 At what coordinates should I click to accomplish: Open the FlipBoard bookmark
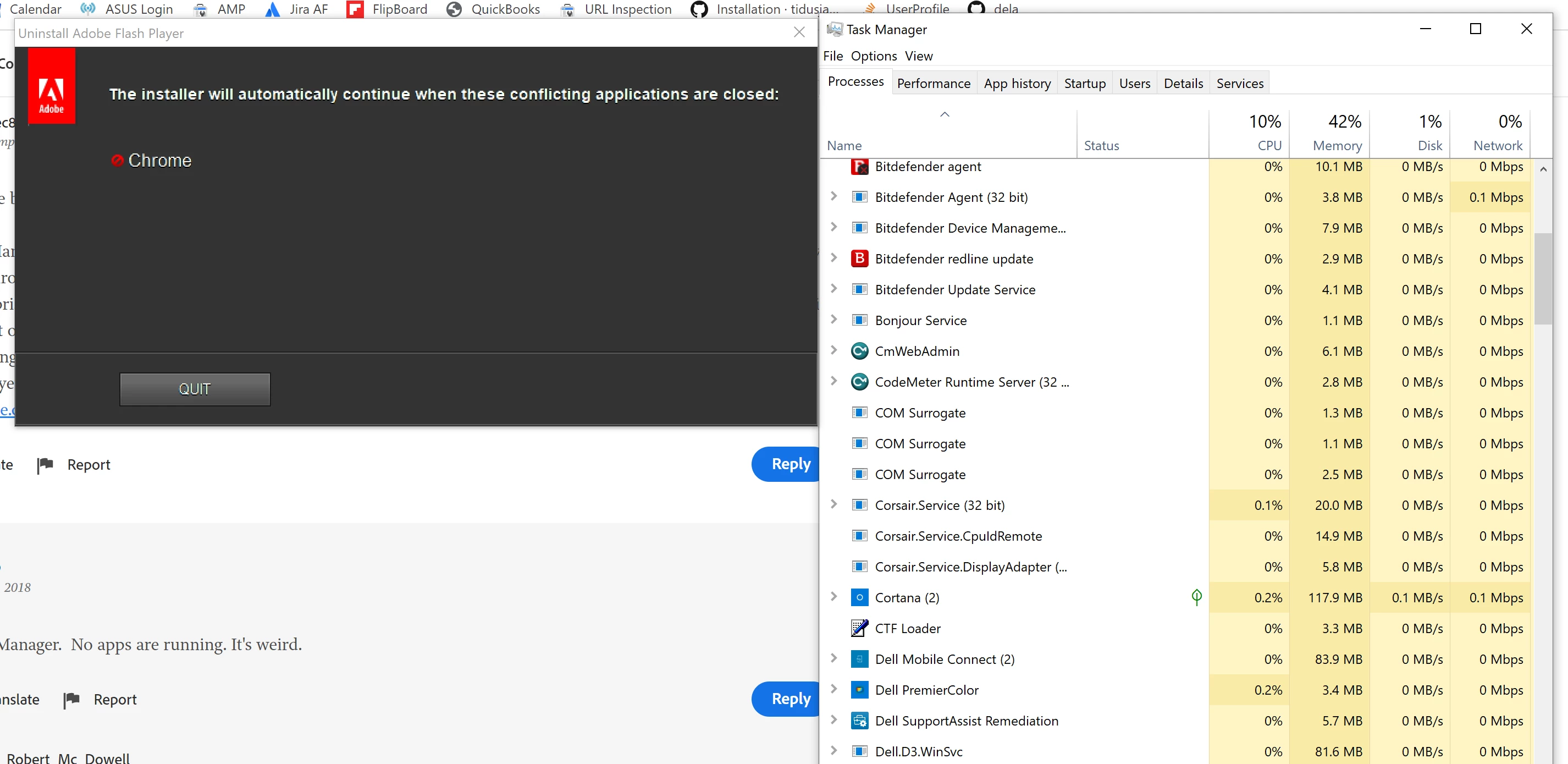[387, 9]
